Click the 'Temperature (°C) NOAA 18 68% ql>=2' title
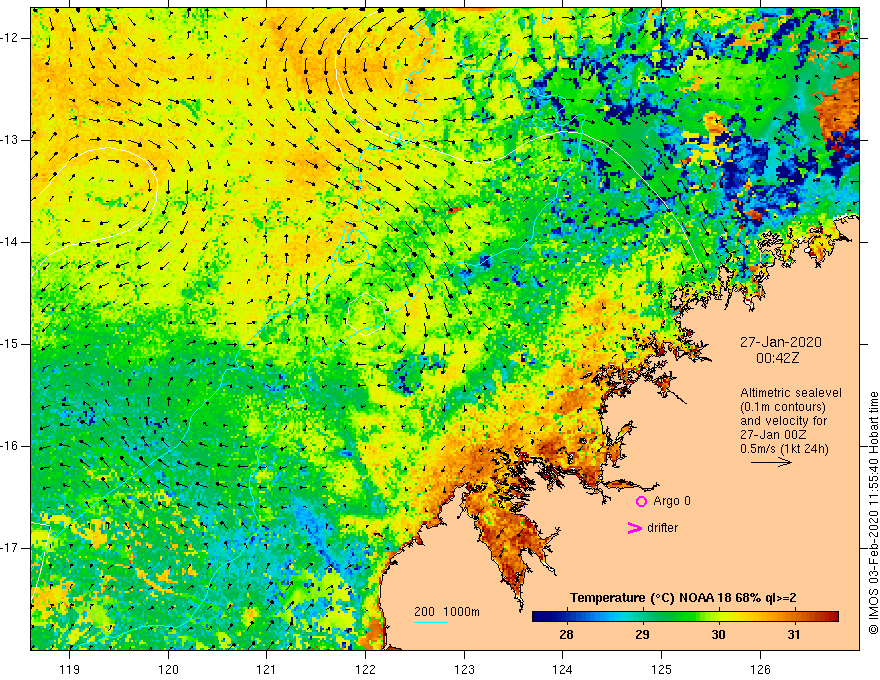 [x=683, y=598]
